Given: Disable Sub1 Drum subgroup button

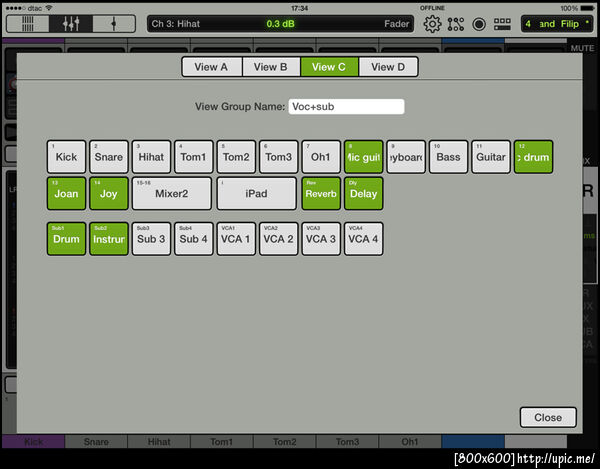Looking at the screenshot, I should point(67,239).
